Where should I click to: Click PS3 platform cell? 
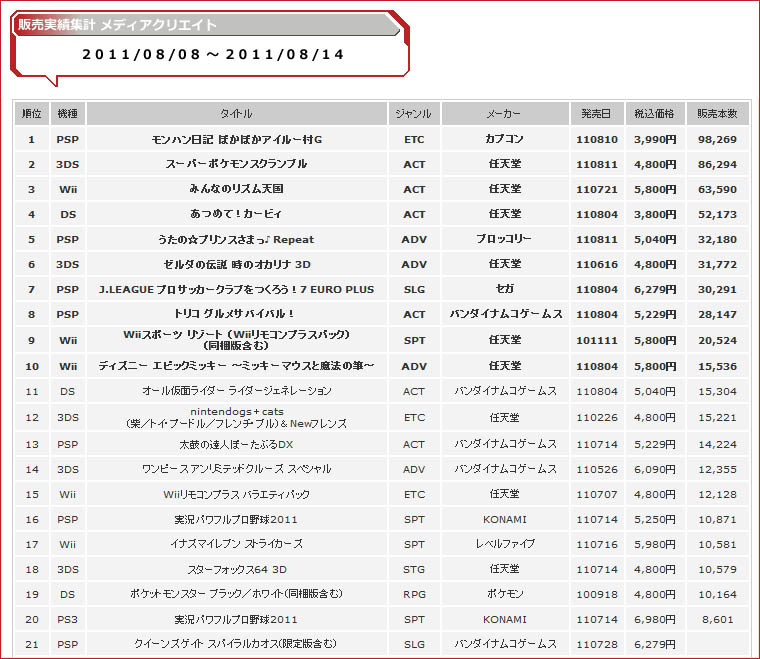(x=67, y=619)
